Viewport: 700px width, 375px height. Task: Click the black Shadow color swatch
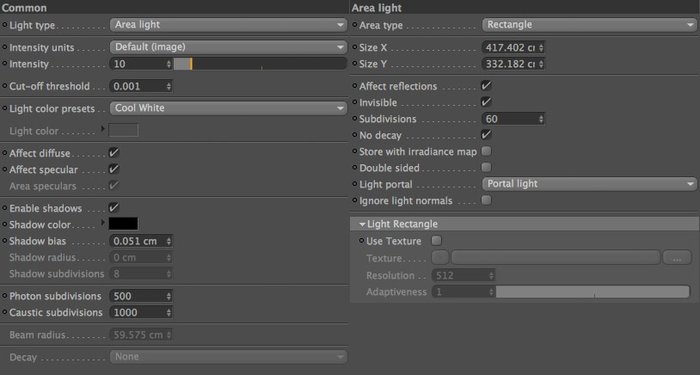pos(124,224)
